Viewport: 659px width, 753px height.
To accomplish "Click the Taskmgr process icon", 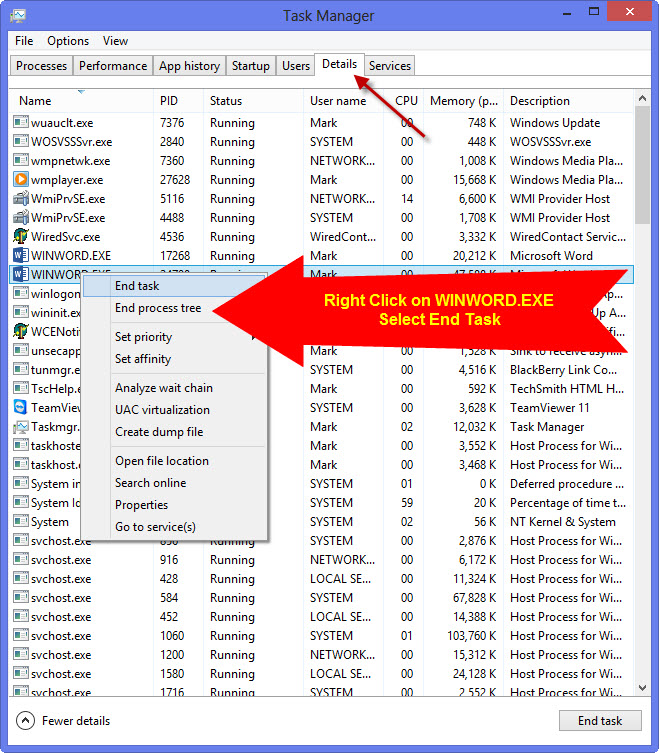I will pos(21,426).
